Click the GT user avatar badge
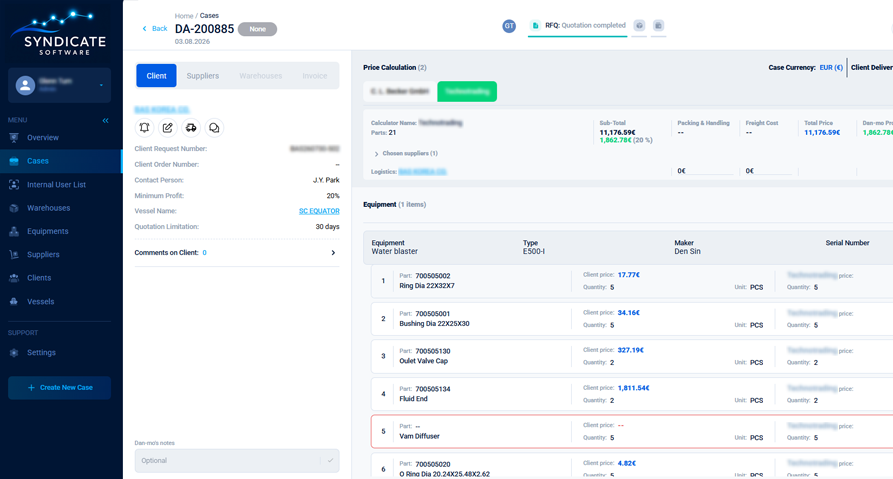Viewport: 893px width, 479px height. [x=509, y=26]
